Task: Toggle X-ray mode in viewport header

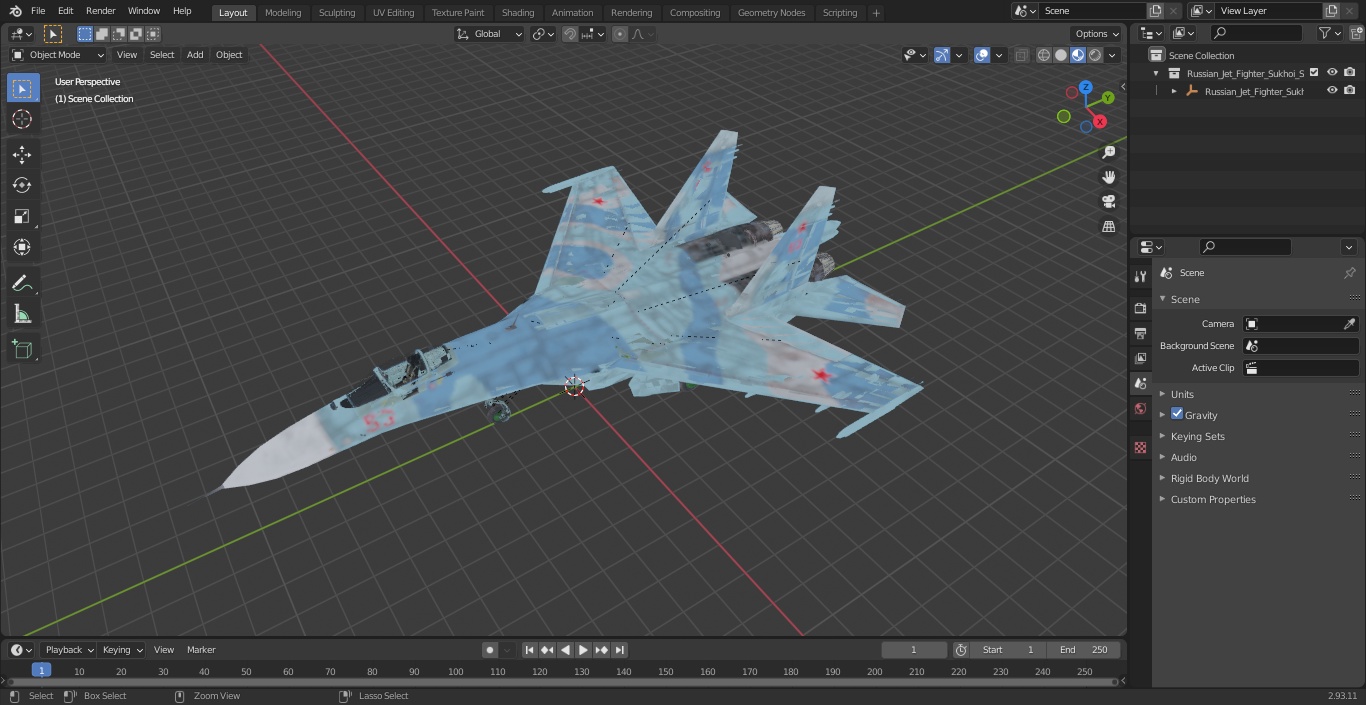Action: (1021, 55)
